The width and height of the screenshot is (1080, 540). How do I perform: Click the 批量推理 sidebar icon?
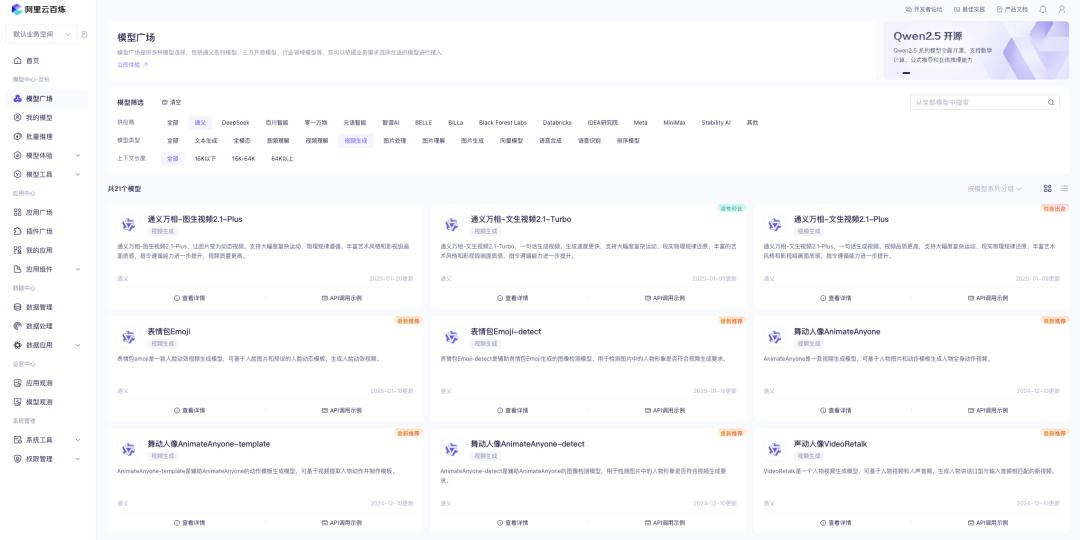click(x=18, y=136)
